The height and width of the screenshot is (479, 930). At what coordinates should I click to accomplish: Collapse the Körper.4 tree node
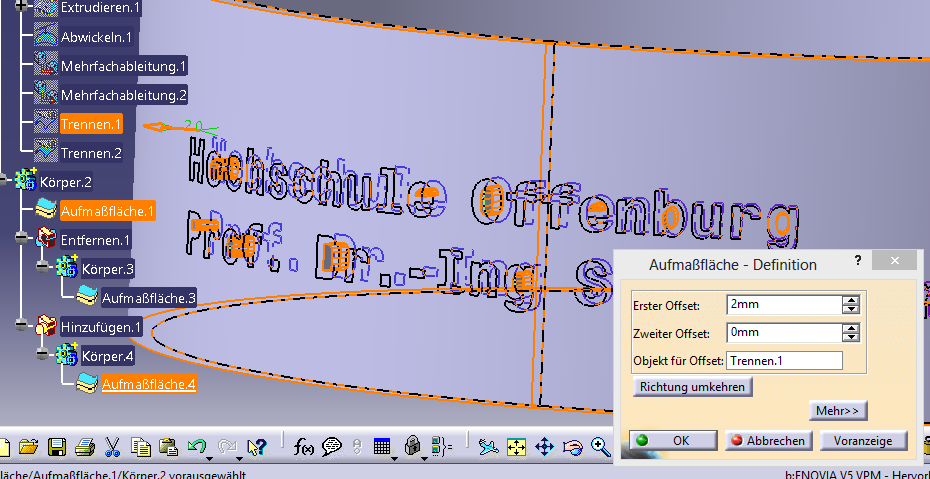[42, 354]
